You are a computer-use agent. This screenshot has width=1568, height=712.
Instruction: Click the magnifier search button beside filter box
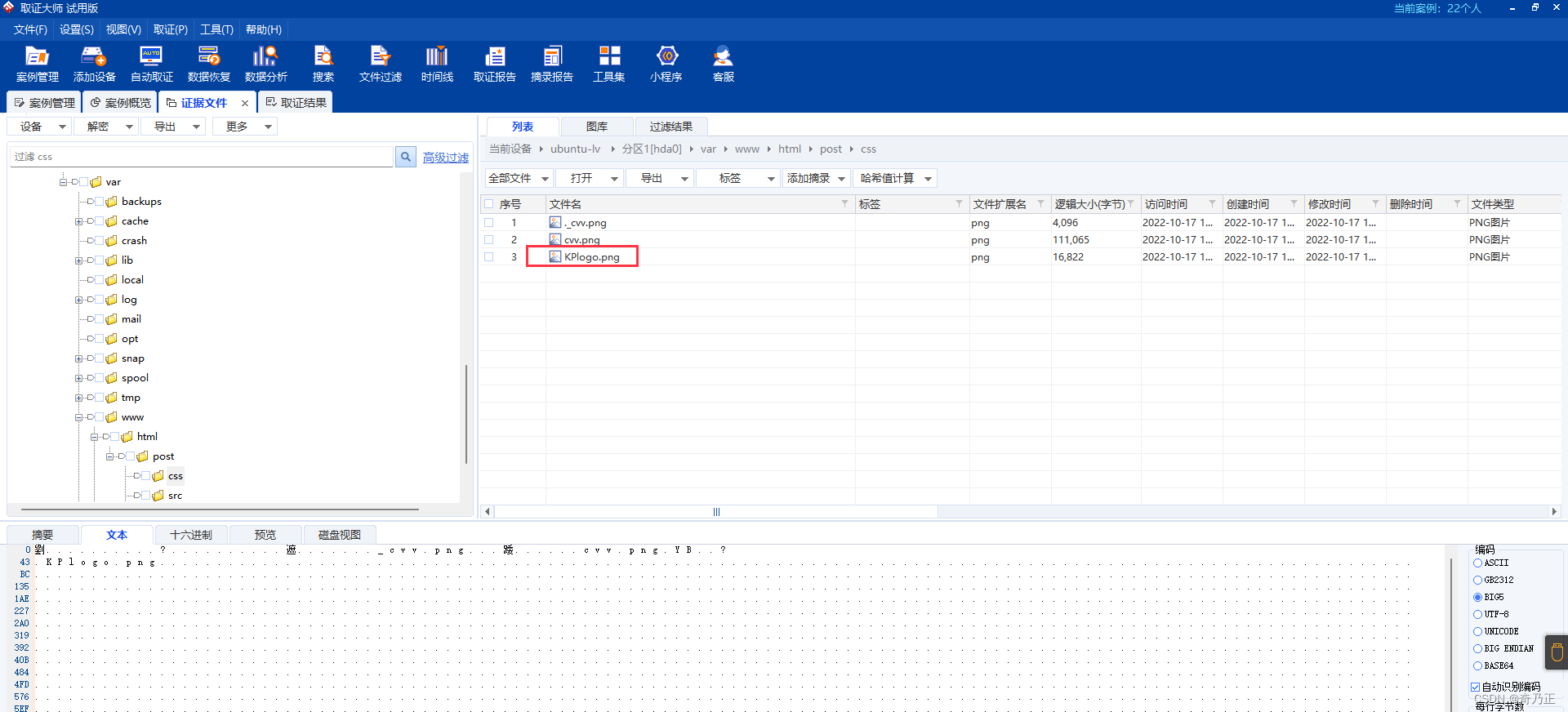click(406, 157)
